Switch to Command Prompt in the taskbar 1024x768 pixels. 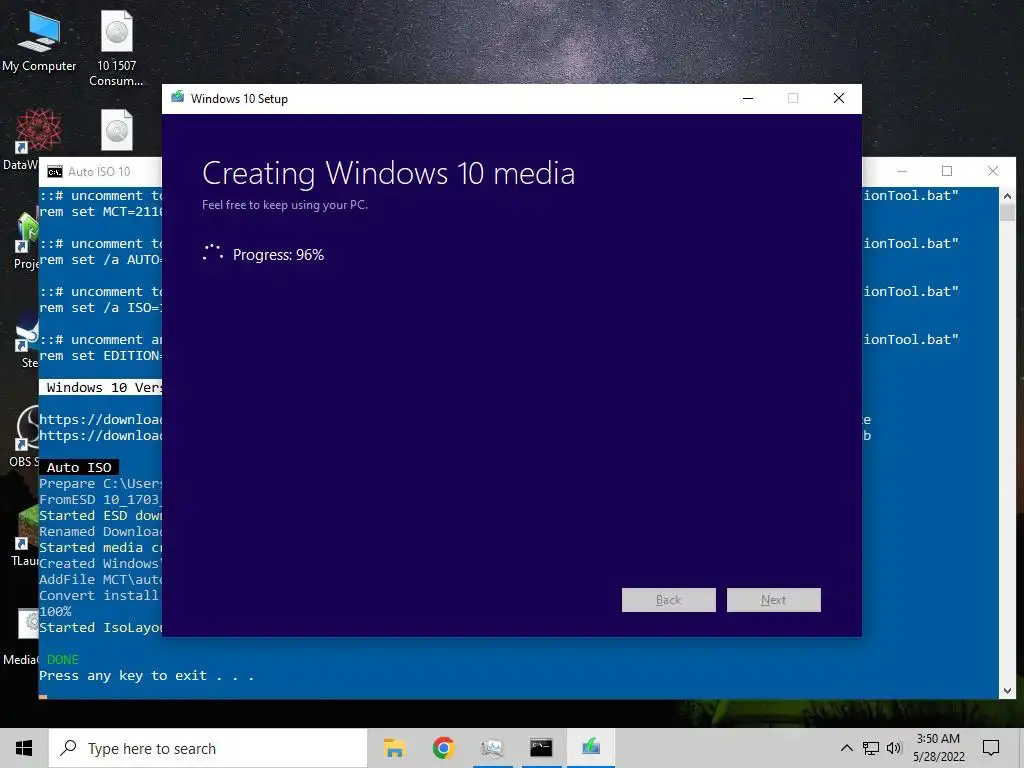click(541, 748)
